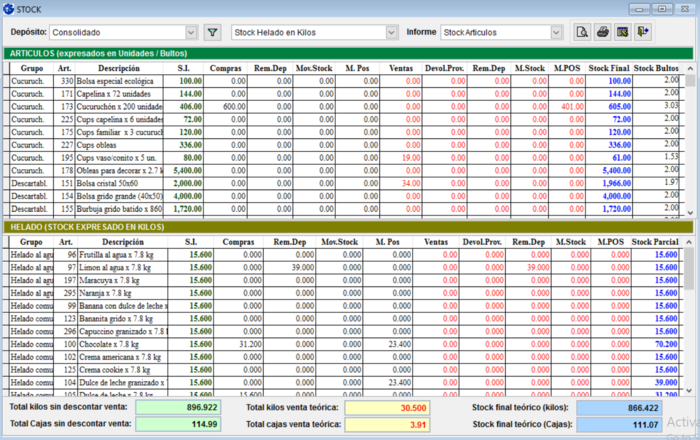This screenshot has width=700, height=440.
Task: Click the Stock final teórico (kilos) field
Action: pyautogui.click(x=619, y=408)
